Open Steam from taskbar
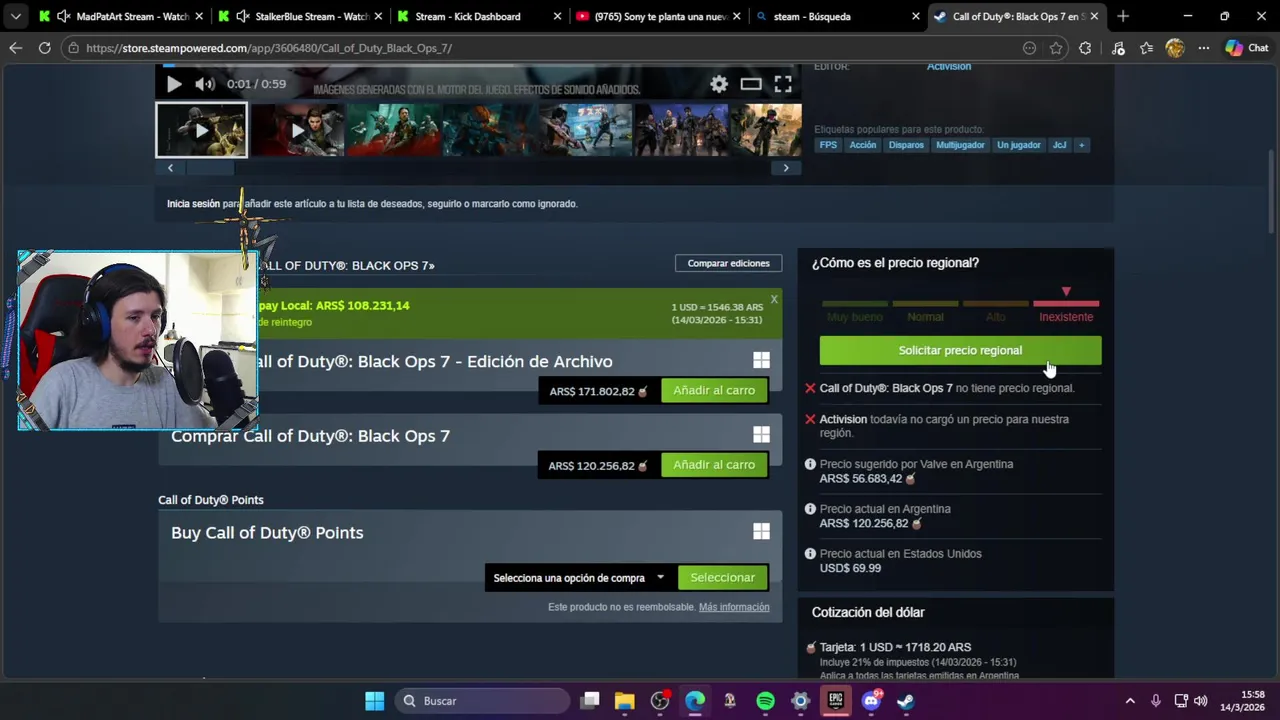This screenshot has width=1280, height=720. (x=905, y=701)
